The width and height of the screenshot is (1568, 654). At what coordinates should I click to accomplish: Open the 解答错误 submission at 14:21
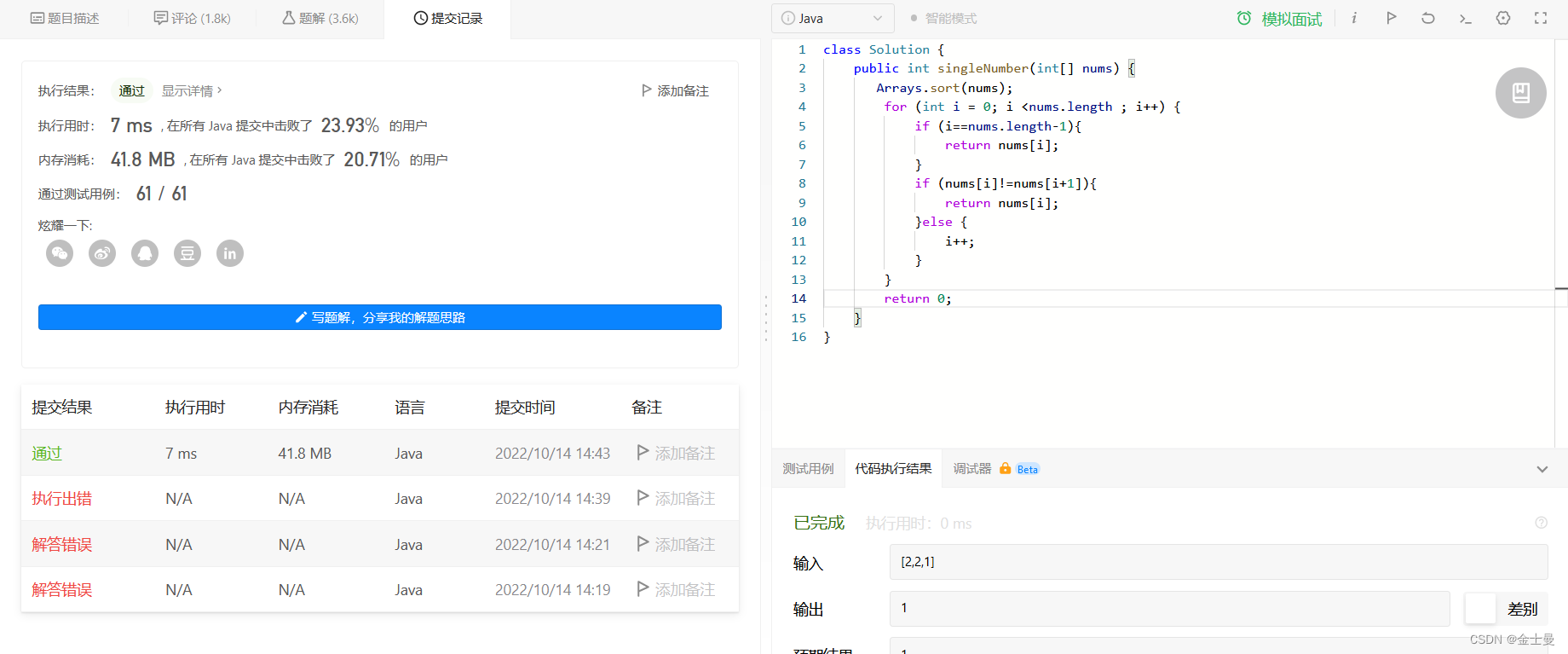[x=62, y=544]
